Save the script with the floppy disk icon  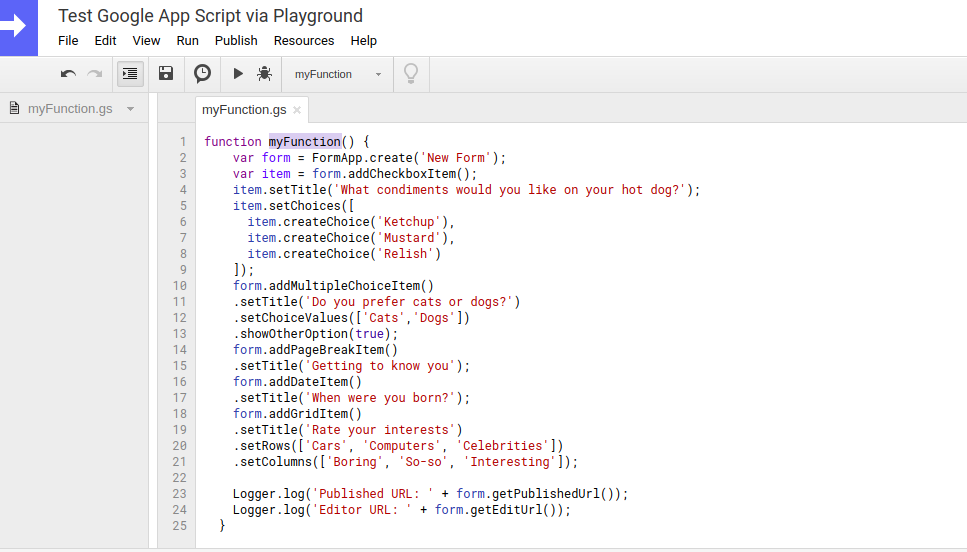coord(166,73)
